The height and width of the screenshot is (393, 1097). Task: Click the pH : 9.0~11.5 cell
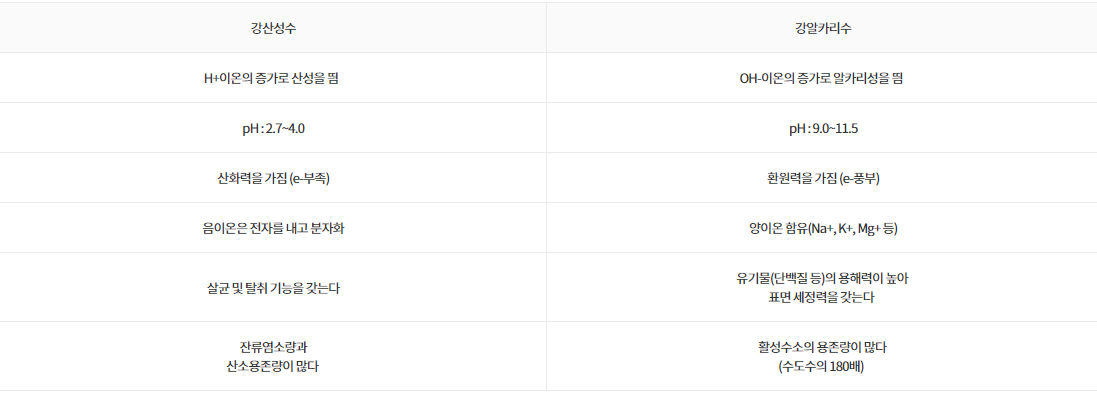pyautogui.click(x=821, y=128)
